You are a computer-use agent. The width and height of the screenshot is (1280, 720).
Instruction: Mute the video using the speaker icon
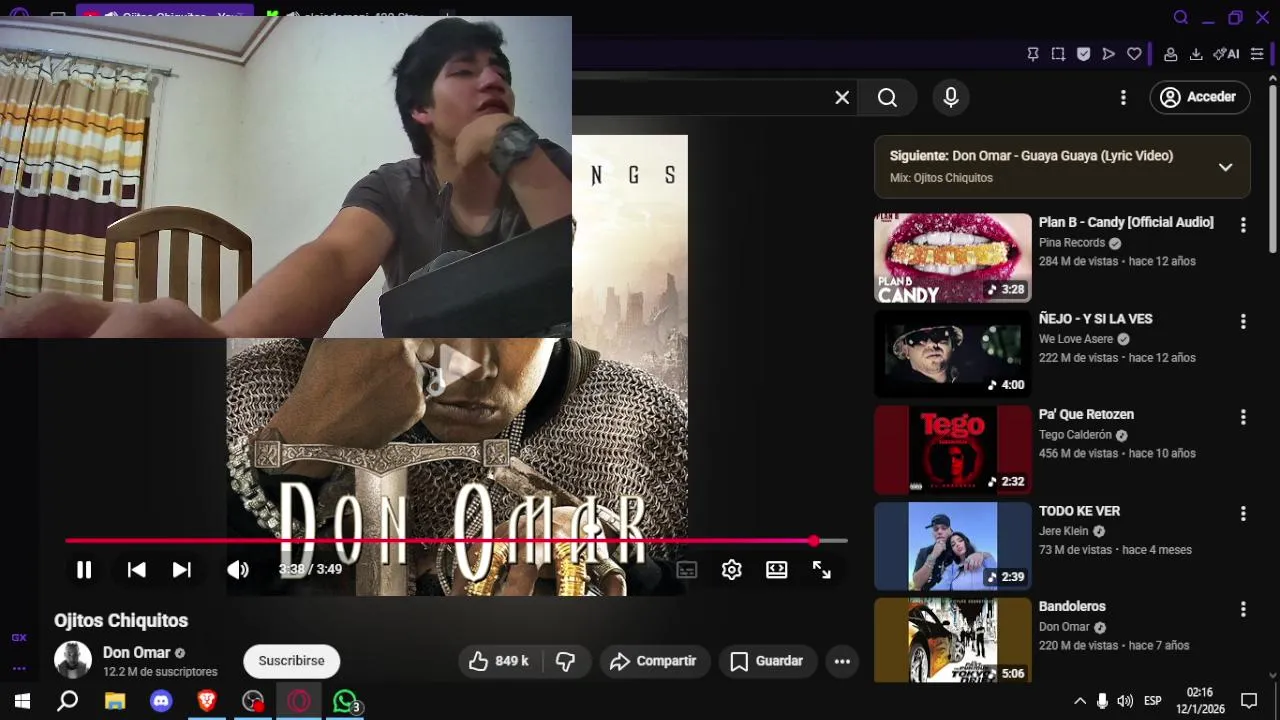[237, 570]
